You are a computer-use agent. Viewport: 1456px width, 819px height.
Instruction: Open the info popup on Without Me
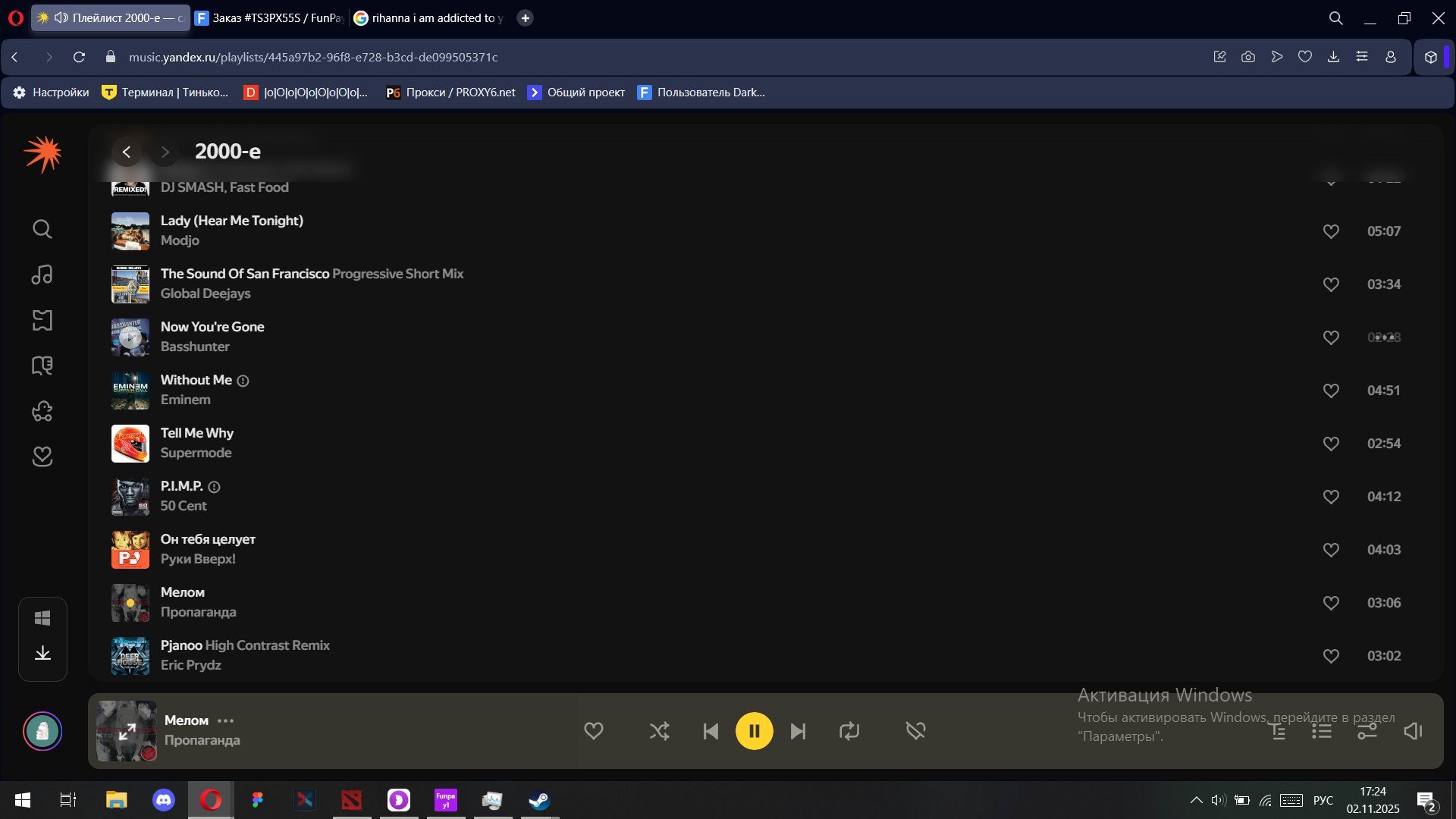tap(243, 381)
